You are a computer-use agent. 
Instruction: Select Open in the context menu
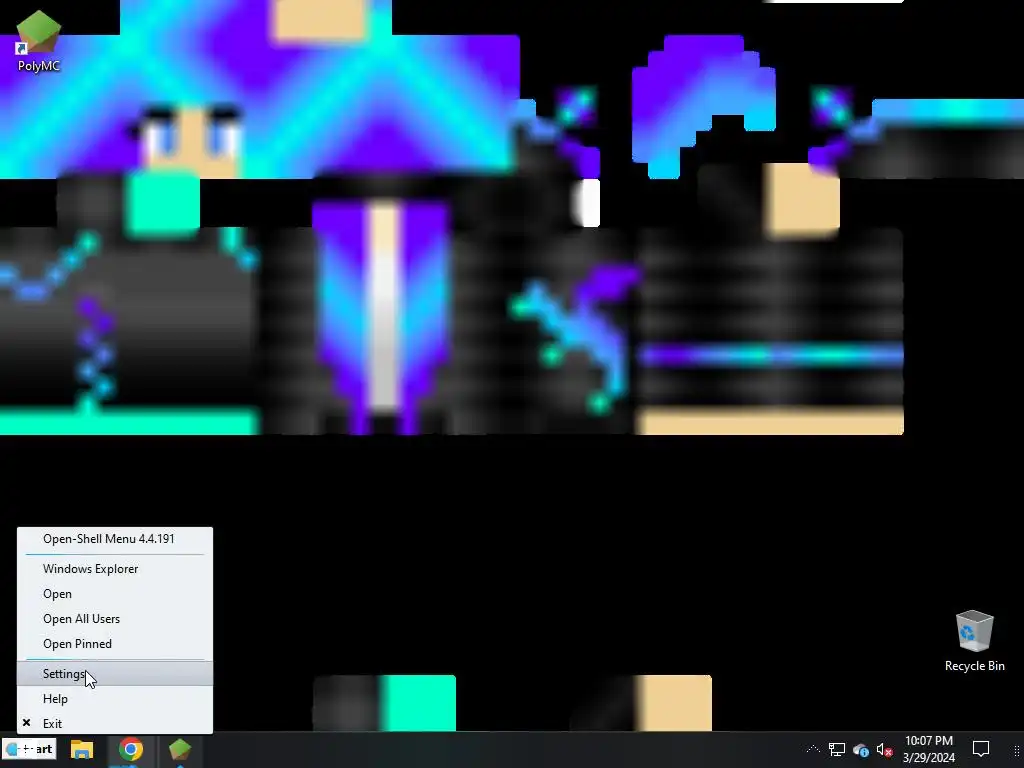115,594
